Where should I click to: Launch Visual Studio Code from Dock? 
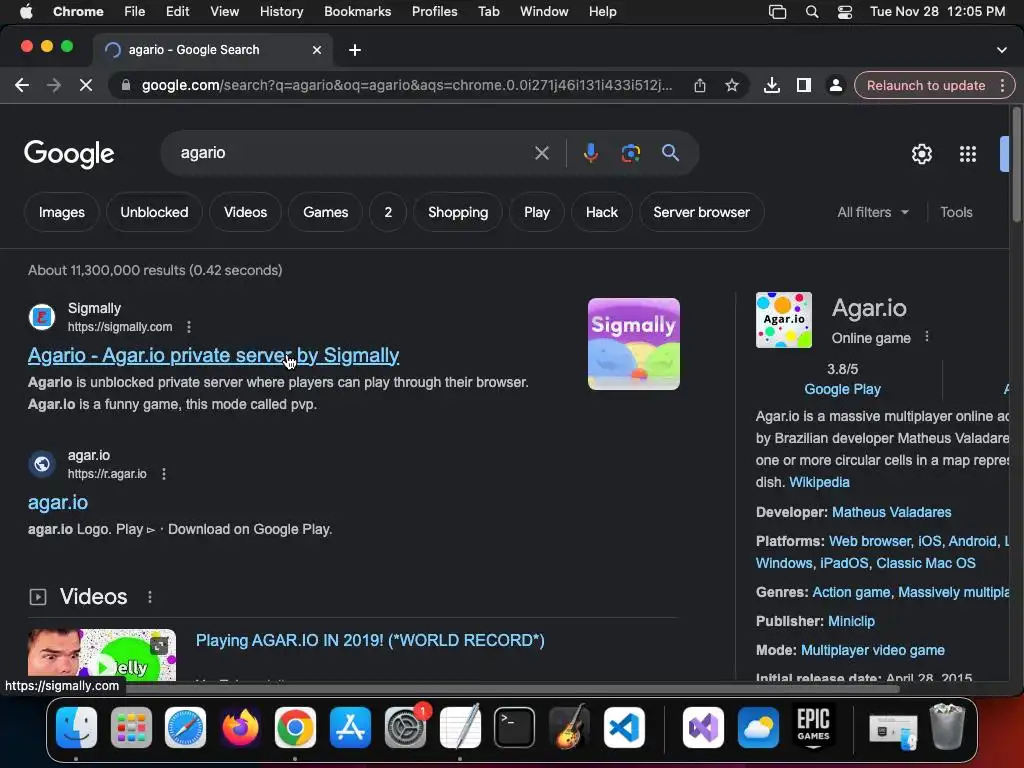click(x=624, y=728)
